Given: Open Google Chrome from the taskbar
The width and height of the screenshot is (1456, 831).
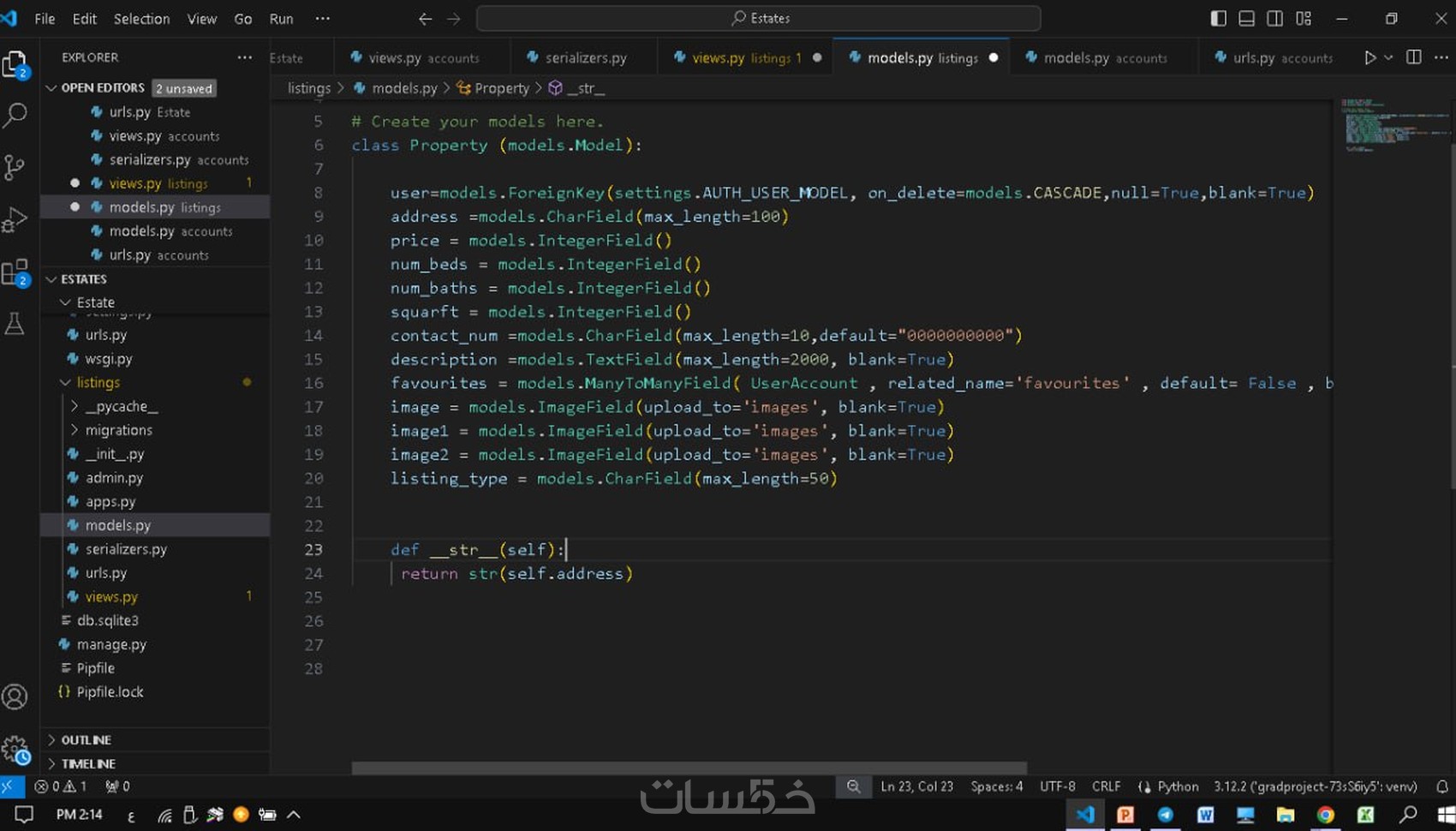Looking at the screenshot, I should click(1325, 815).
